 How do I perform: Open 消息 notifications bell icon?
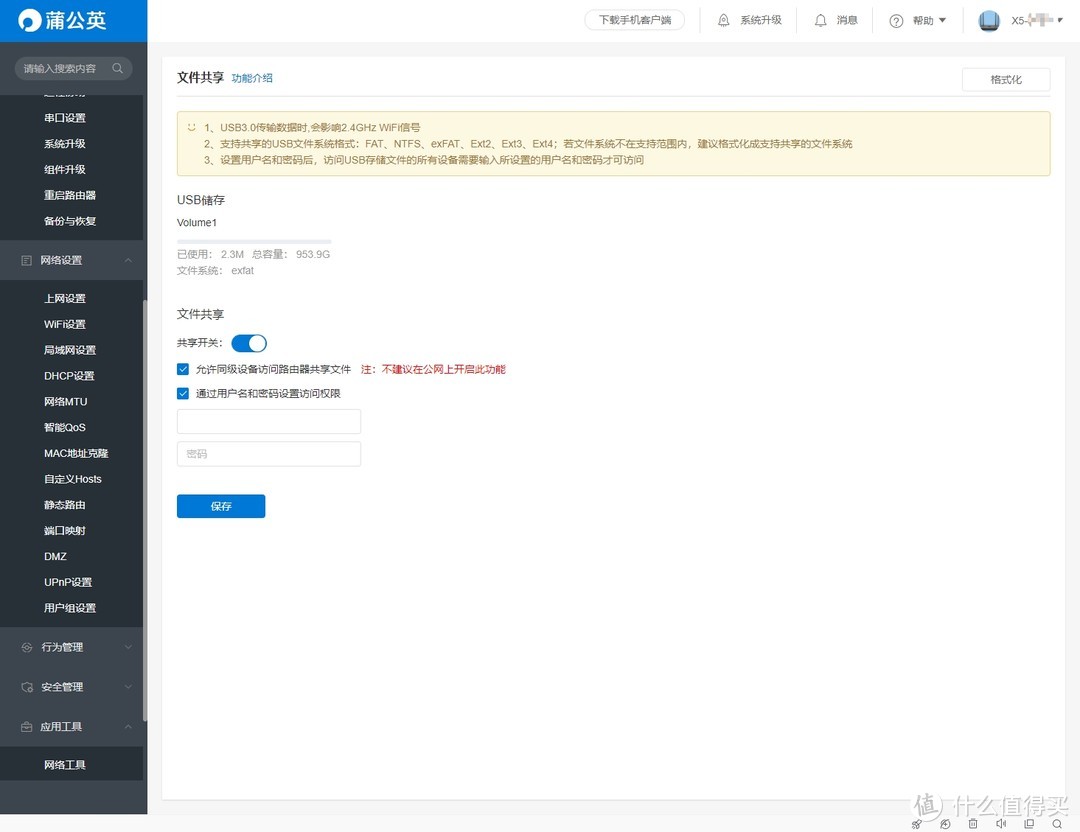point(821,20)
